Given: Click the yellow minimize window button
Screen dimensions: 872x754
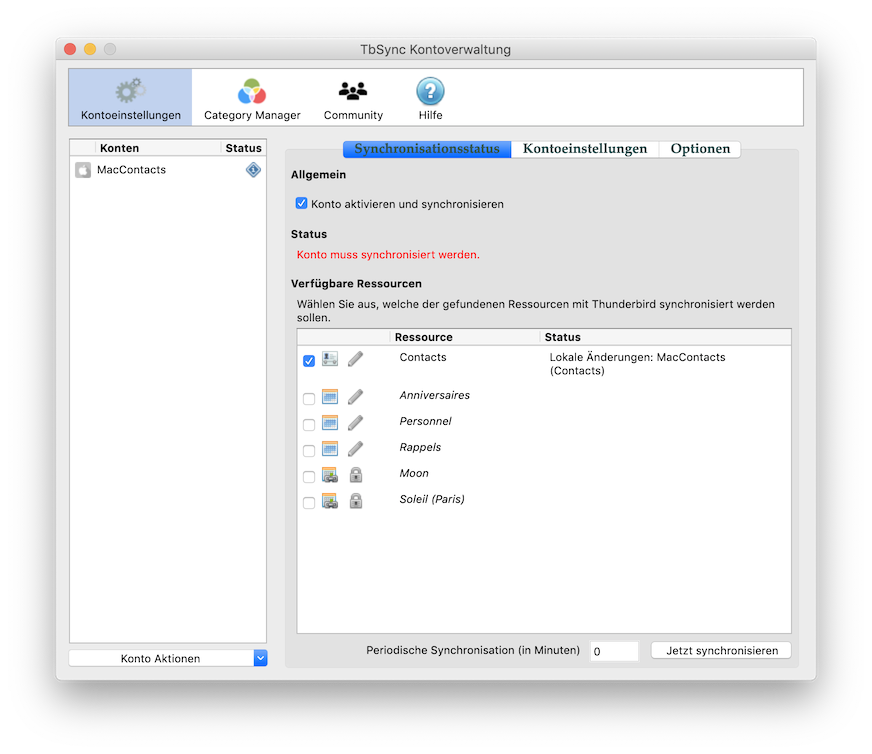Looking at the screenshot, I should [90, 49].
